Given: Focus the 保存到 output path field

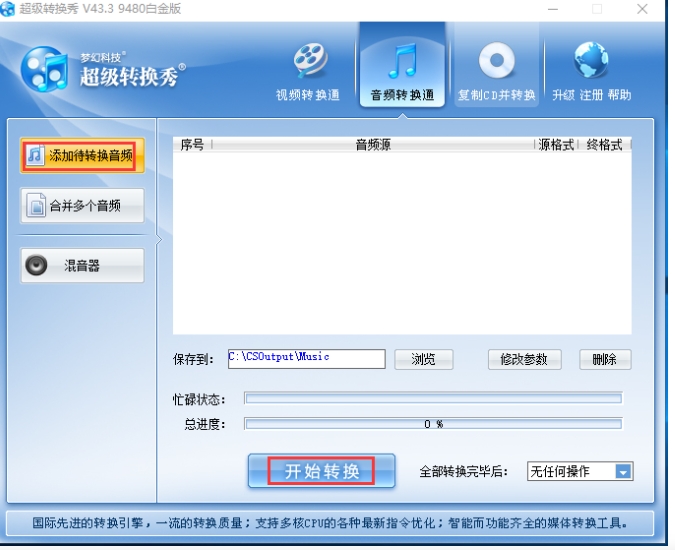Looking at the screenshot, I should click(307, 358).
